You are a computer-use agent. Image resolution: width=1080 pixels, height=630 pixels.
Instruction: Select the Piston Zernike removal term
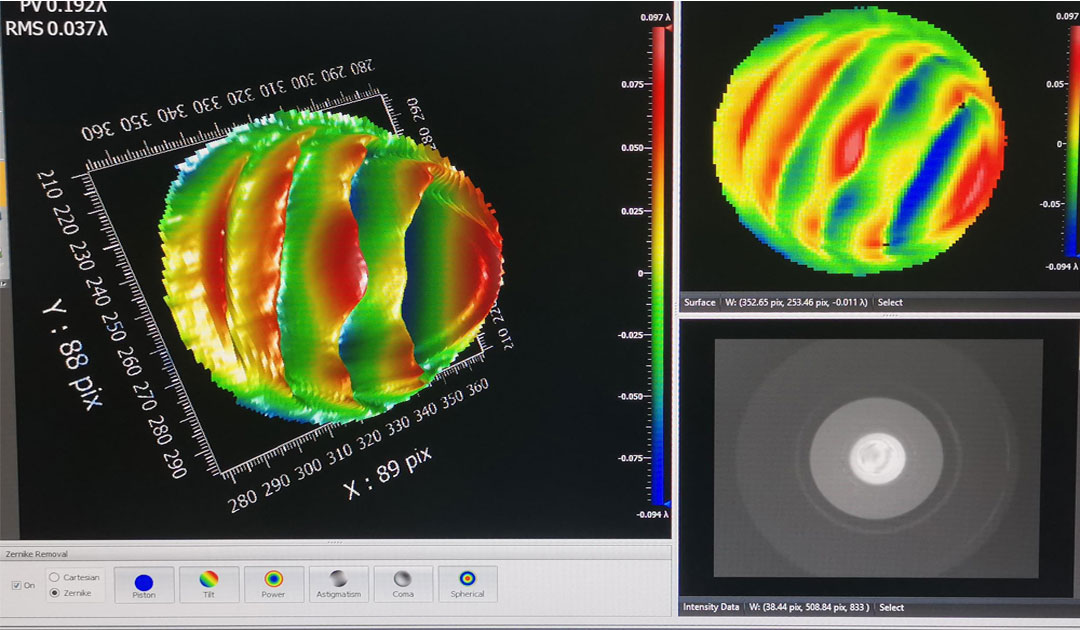[x=143, y=584]
